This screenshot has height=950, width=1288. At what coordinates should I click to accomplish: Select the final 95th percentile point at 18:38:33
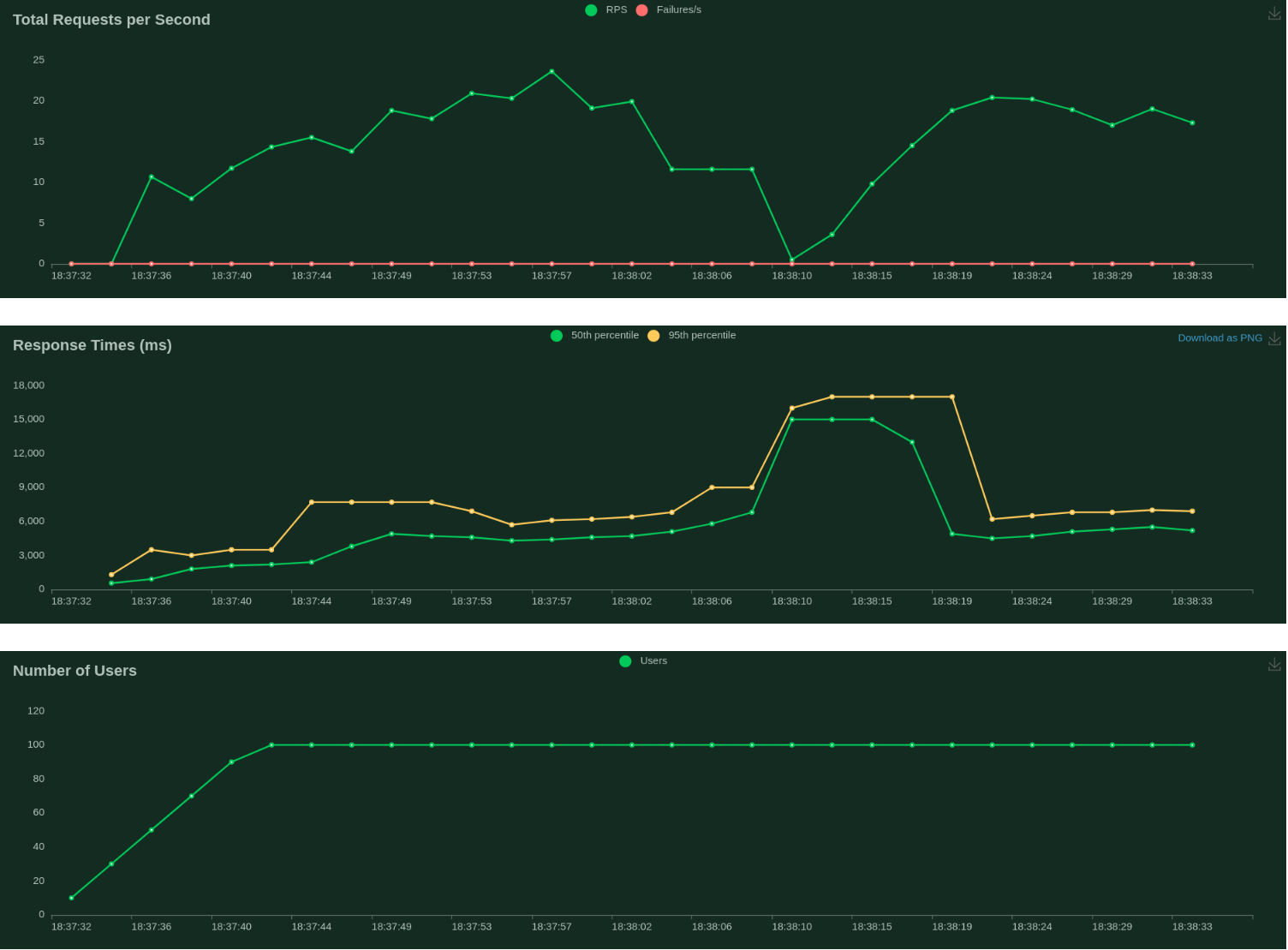tap(1192, 511)
